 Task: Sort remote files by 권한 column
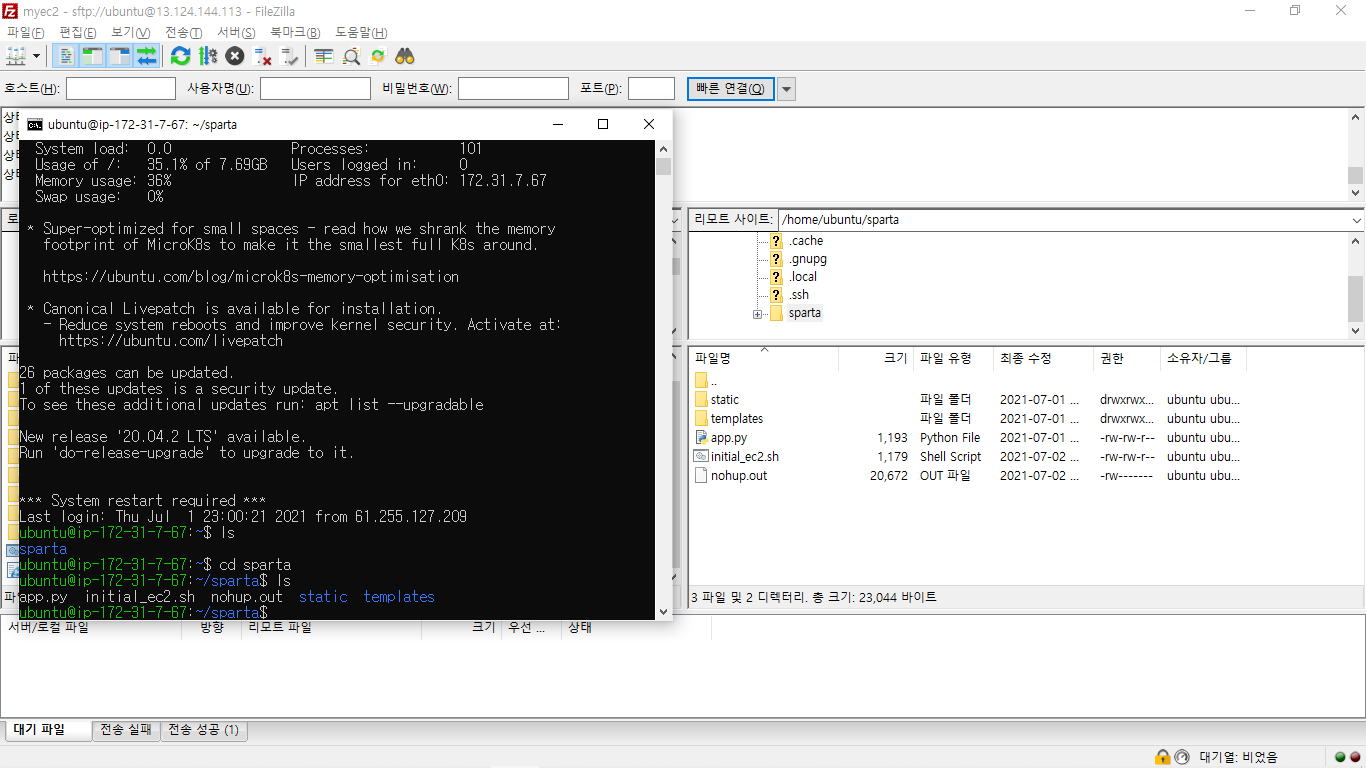point(1127,359)
